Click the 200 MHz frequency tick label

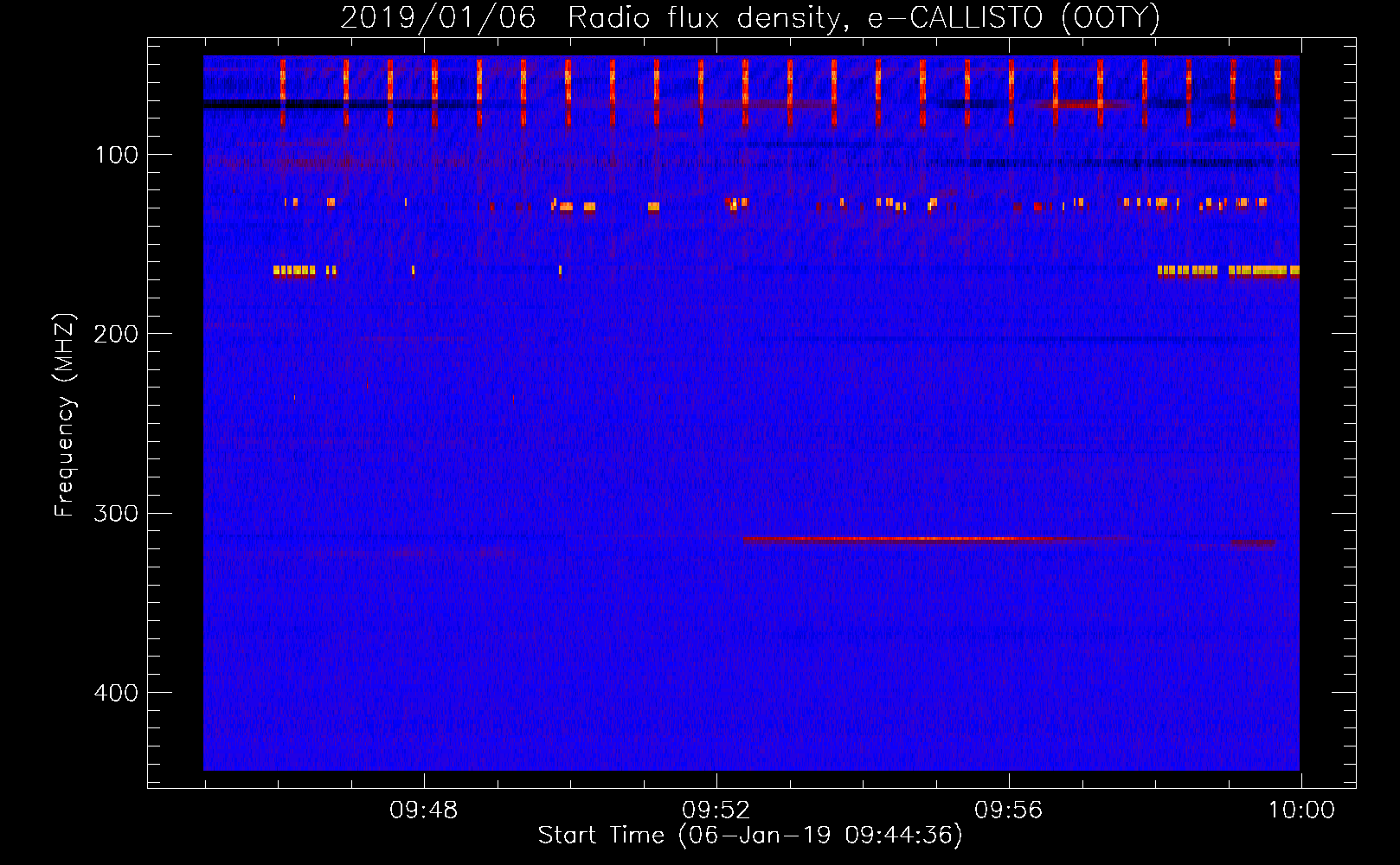pyautogui.click(x=116, y=334)
